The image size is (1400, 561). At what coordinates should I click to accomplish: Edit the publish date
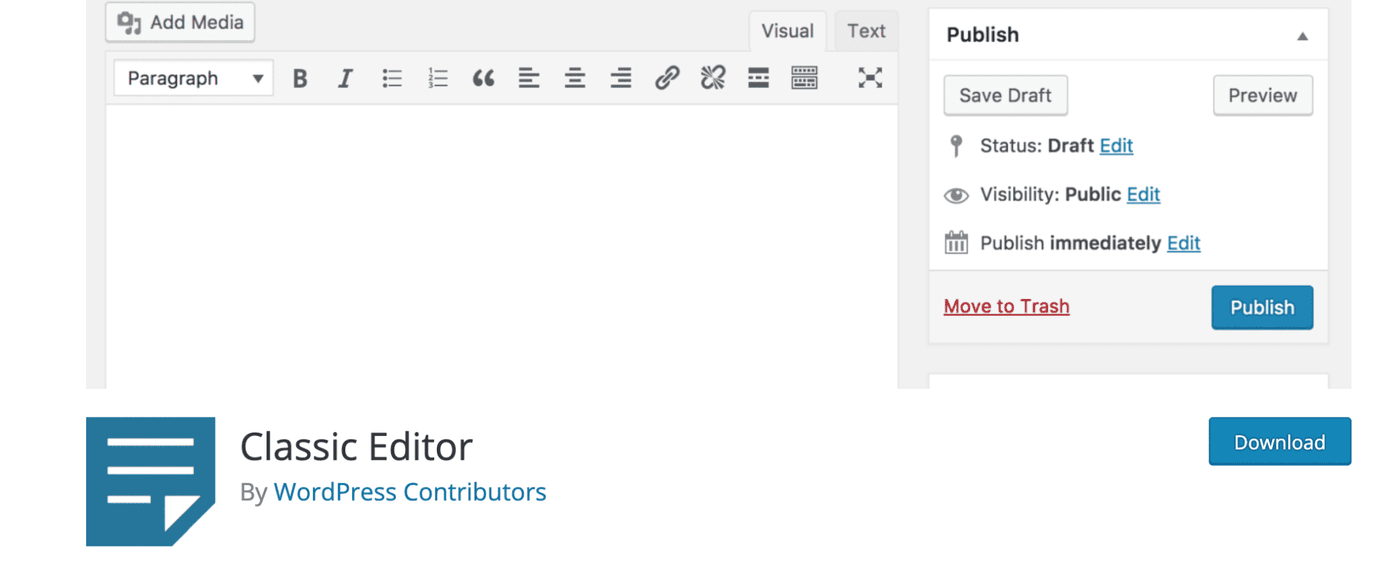[x=1184, y=243]
